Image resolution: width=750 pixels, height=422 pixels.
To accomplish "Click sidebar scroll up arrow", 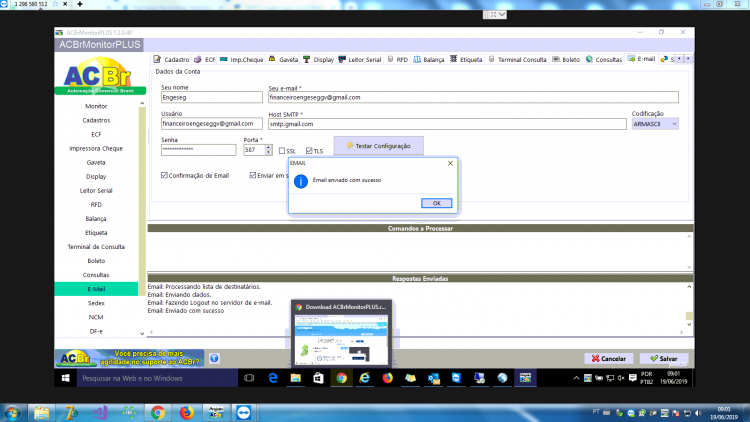I will pos(142,103).
